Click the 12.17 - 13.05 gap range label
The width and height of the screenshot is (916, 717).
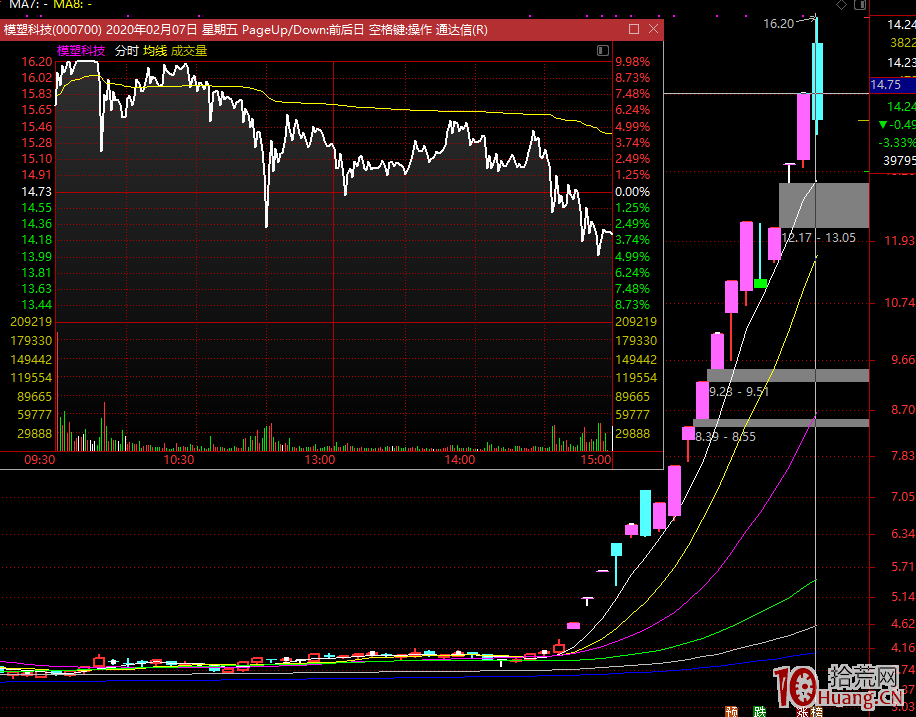(x=818, y=238)
